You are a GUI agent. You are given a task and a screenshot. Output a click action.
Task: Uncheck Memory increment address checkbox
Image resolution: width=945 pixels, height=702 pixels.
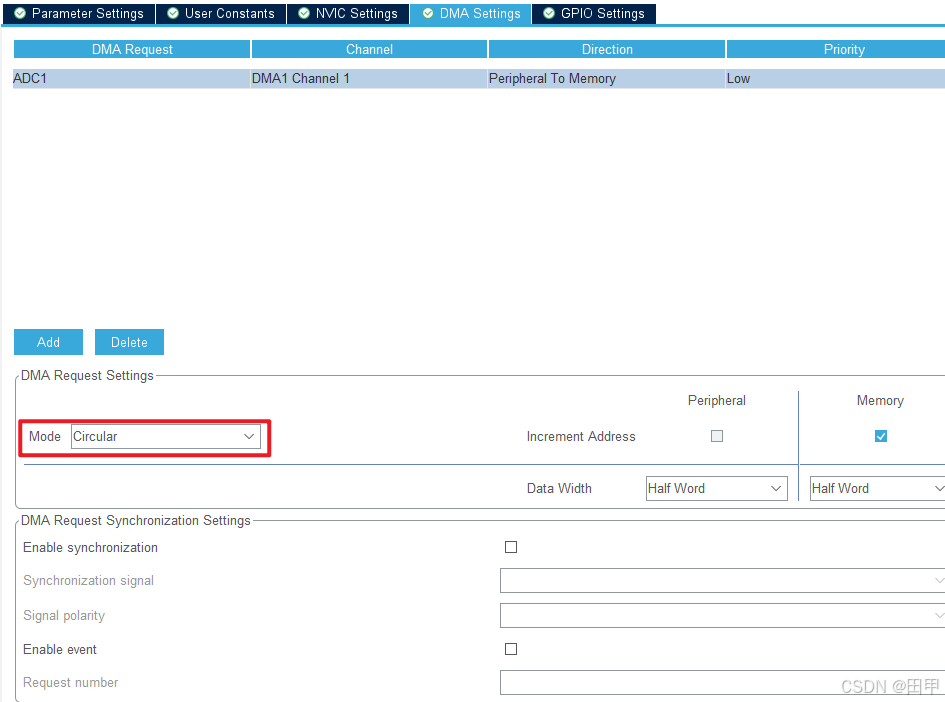coord(881,436)
